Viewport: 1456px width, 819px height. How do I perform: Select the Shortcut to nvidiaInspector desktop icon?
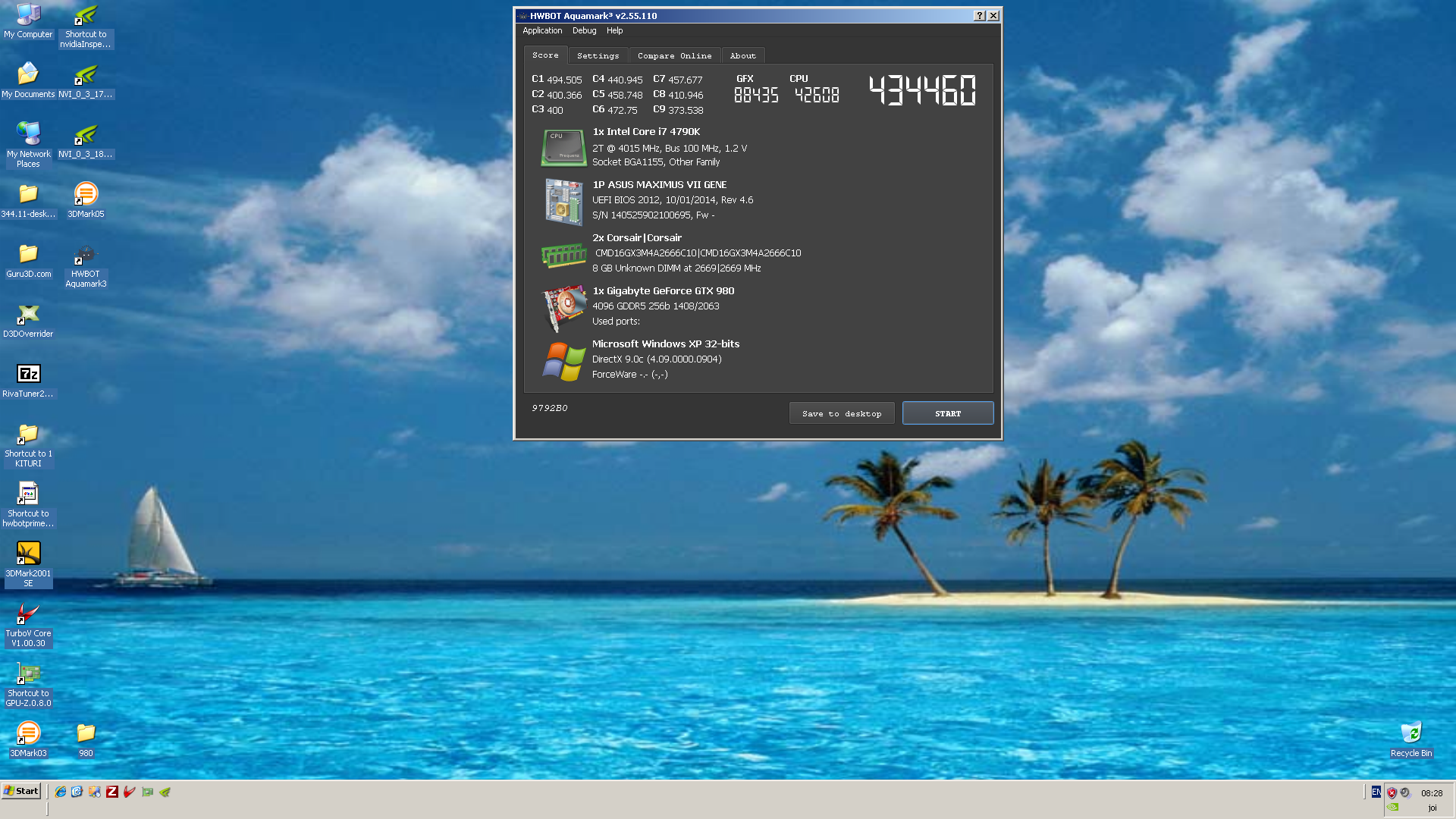tap(86, 26)
